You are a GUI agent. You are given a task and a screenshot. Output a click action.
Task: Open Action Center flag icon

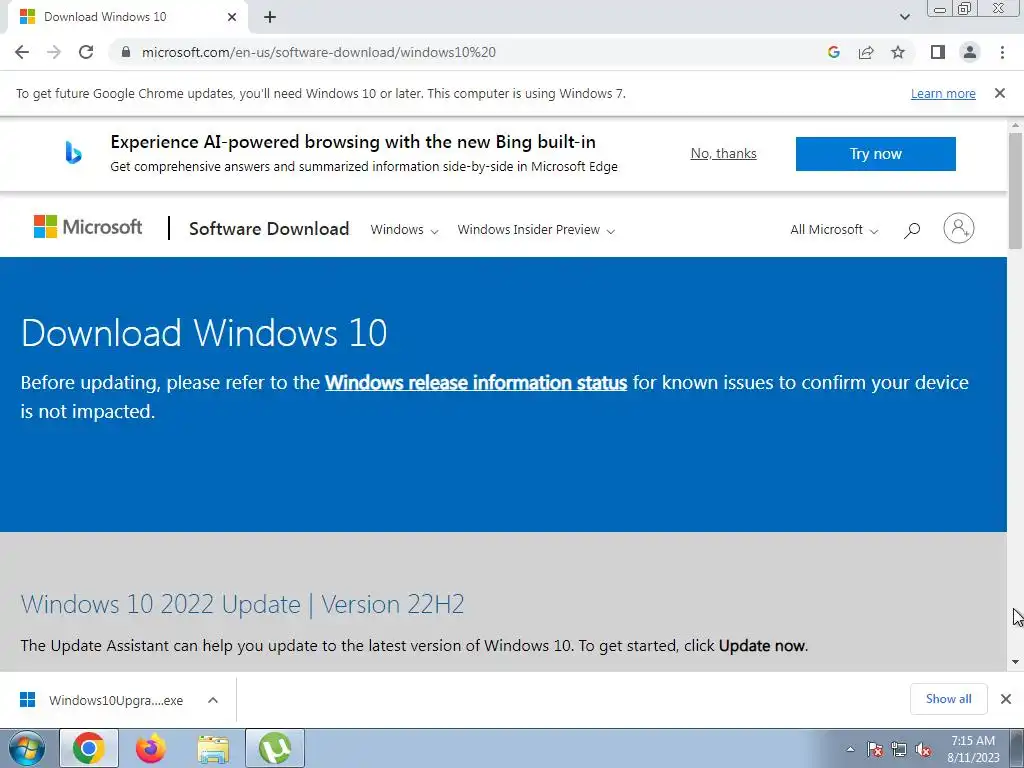[875, 749]
